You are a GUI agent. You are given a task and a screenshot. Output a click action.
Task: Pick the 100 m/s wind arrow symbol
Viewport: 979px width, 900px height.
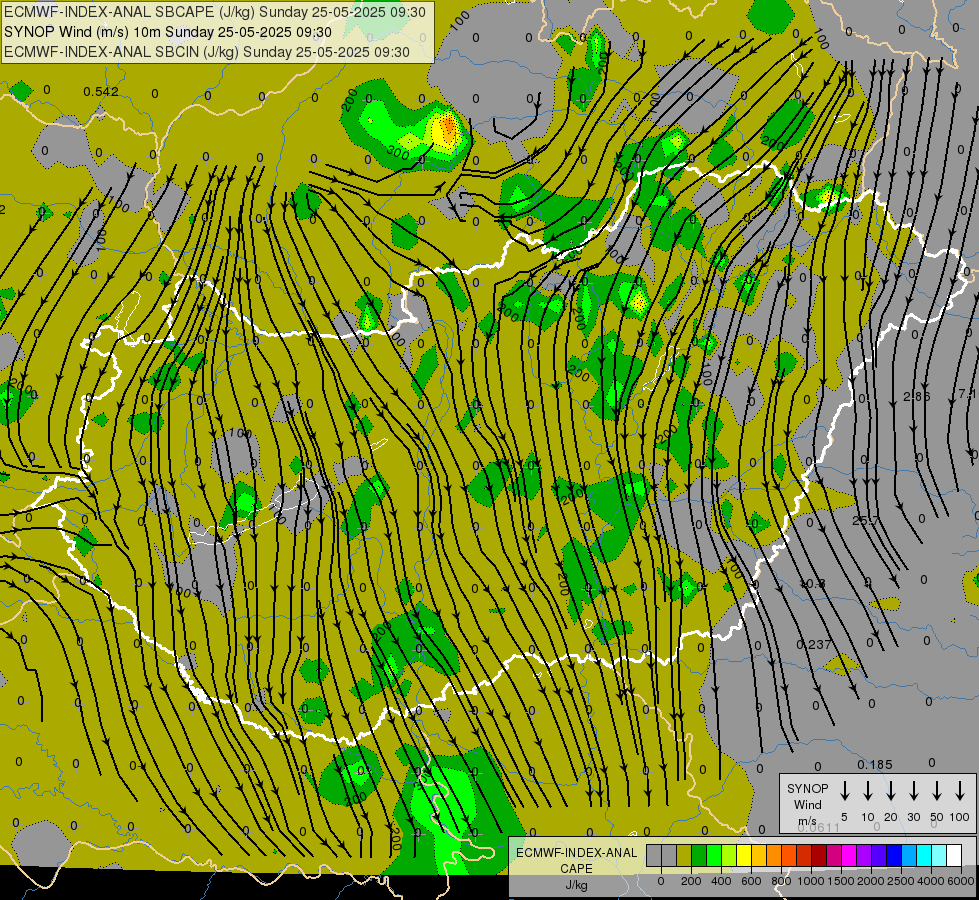click(x=960, y=791)
